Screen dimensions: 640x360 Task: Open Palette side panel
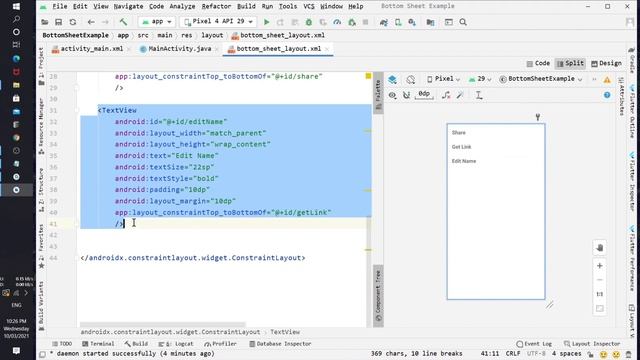pos(378,94)
